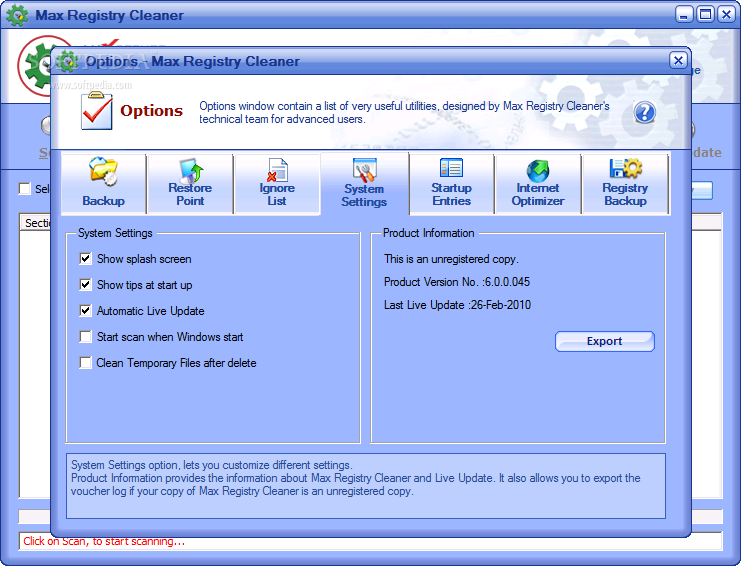Open the Backup tab folder icon
Image resolution: width=741 pixels, height=566 pixels.
tap(103, 171)
